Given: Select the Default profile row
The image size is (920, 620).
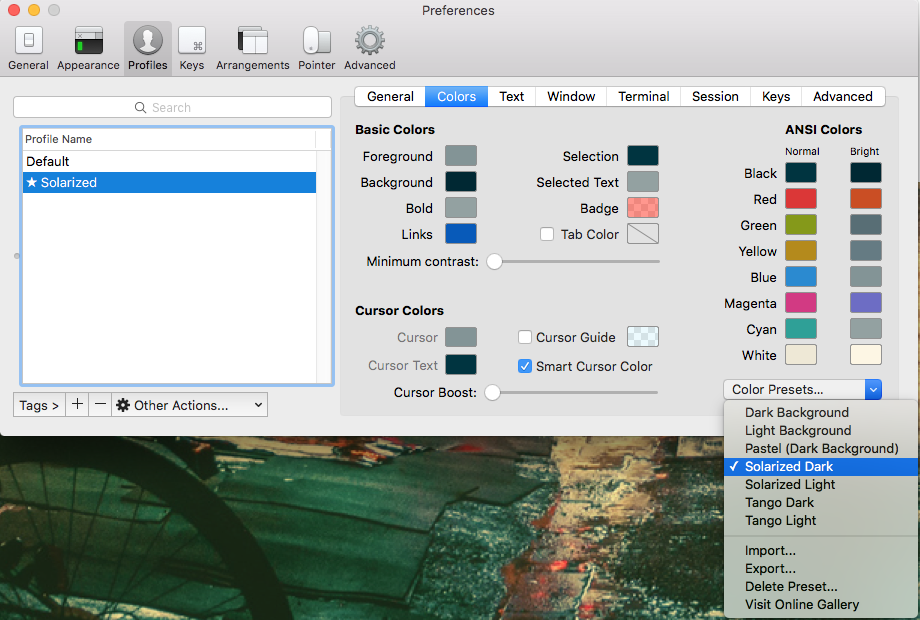Looking at the screenshot, I should pyautogui.click(x=169, y=161).
